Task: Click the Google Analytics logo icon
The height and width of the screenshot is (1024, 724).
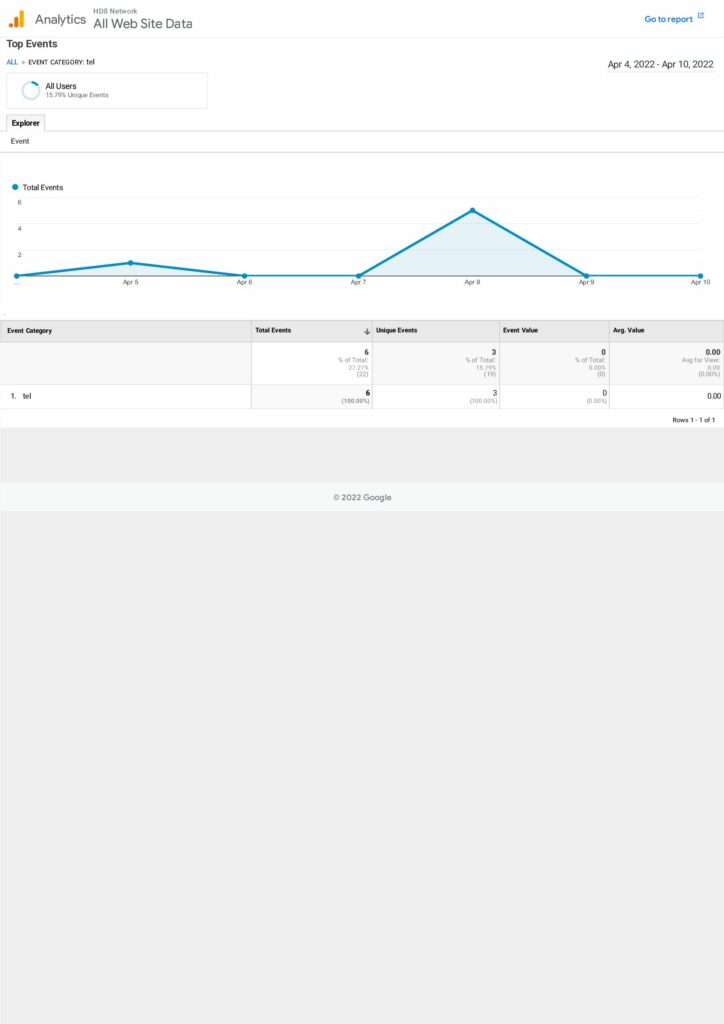Action: 16,19
